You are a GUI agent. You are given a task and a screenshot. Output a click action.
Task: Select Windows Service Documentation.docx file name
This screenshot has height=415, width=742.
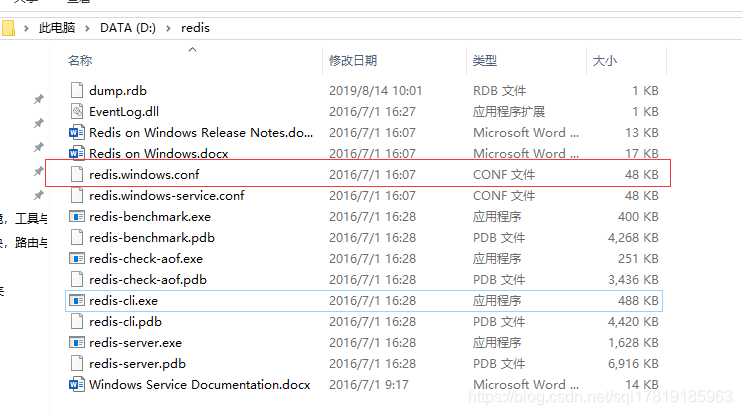200,385
